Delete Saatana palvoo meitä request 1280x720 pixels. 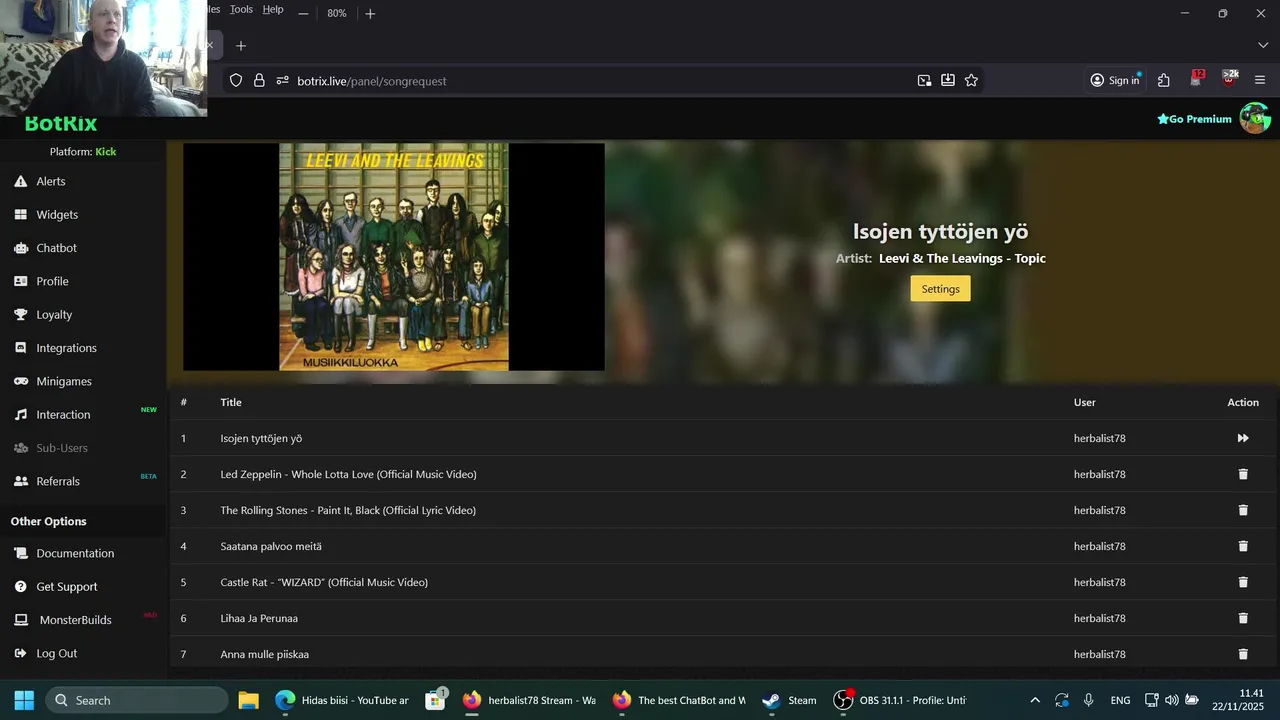click(1243, 546)
